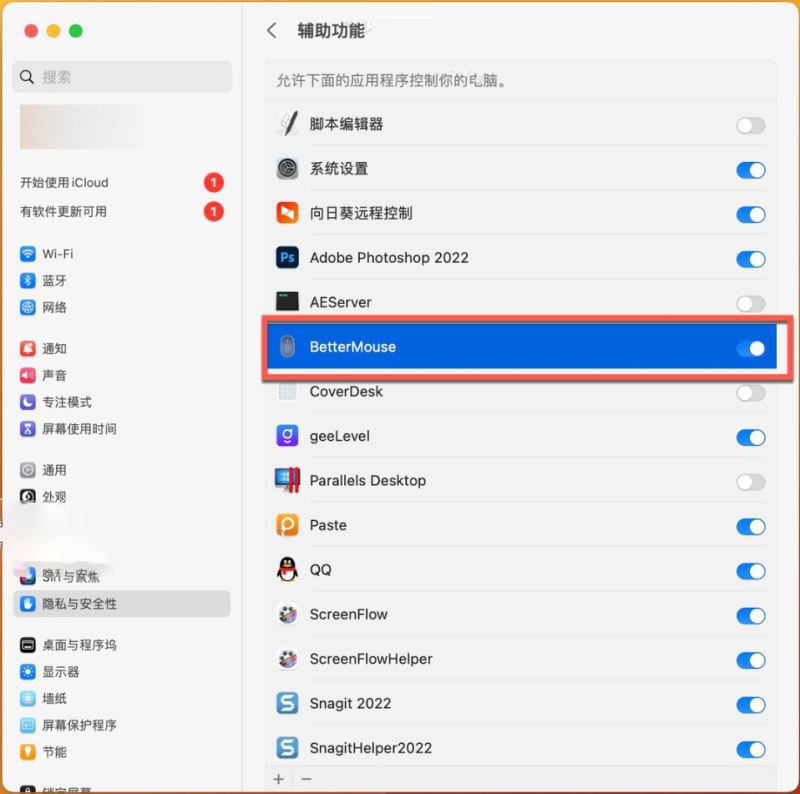Click the geeLevel app icon
Viewport: 800px width, 794px height.
287,436
